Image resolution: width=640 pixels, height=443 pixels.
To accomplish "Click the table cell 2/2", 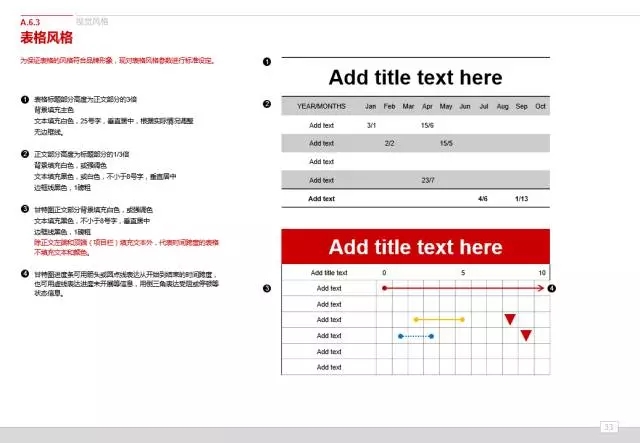I will pyautogui.click(x=389, y=143).
